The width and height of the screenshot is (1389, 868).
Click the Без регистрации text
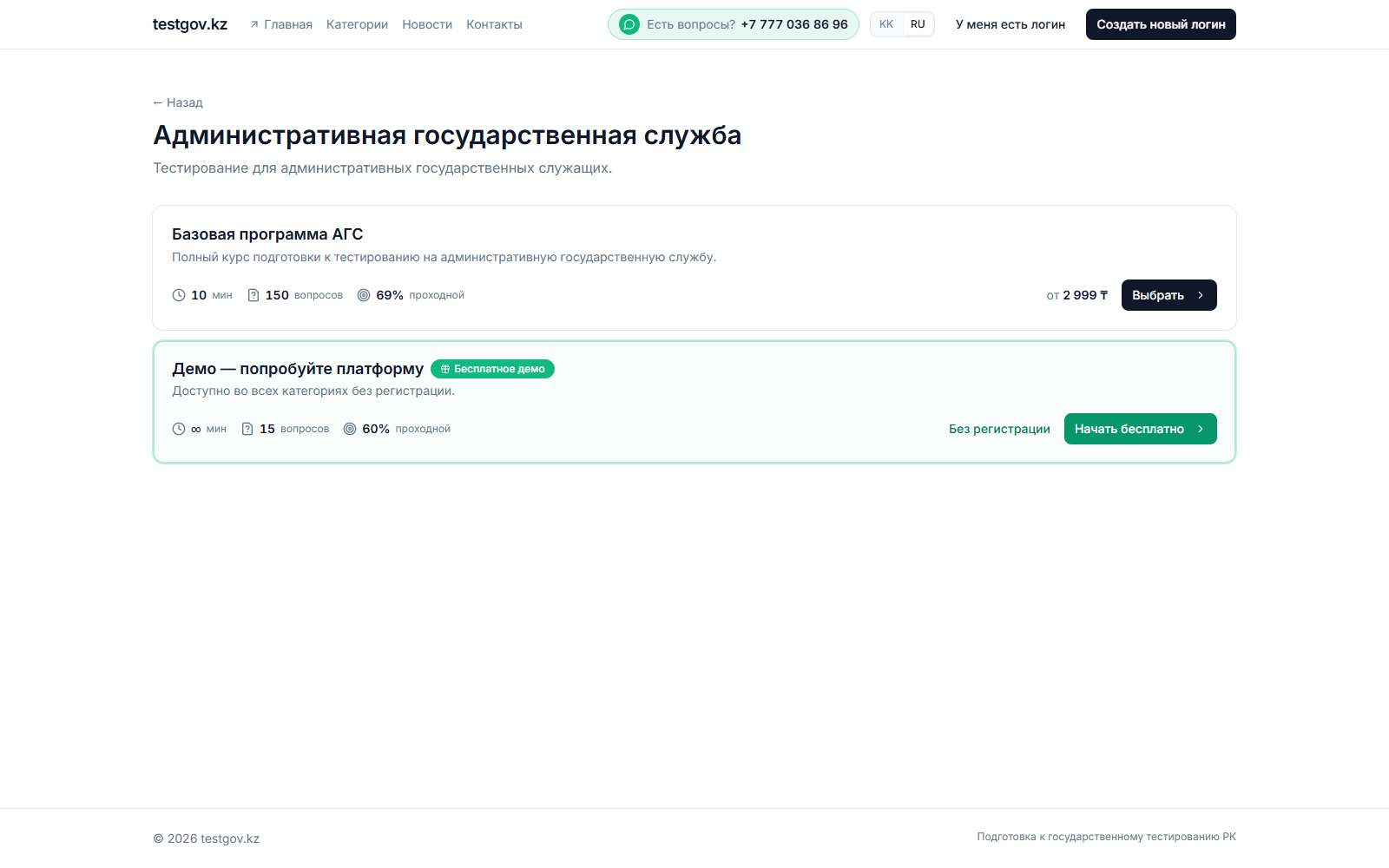point(999,429)
